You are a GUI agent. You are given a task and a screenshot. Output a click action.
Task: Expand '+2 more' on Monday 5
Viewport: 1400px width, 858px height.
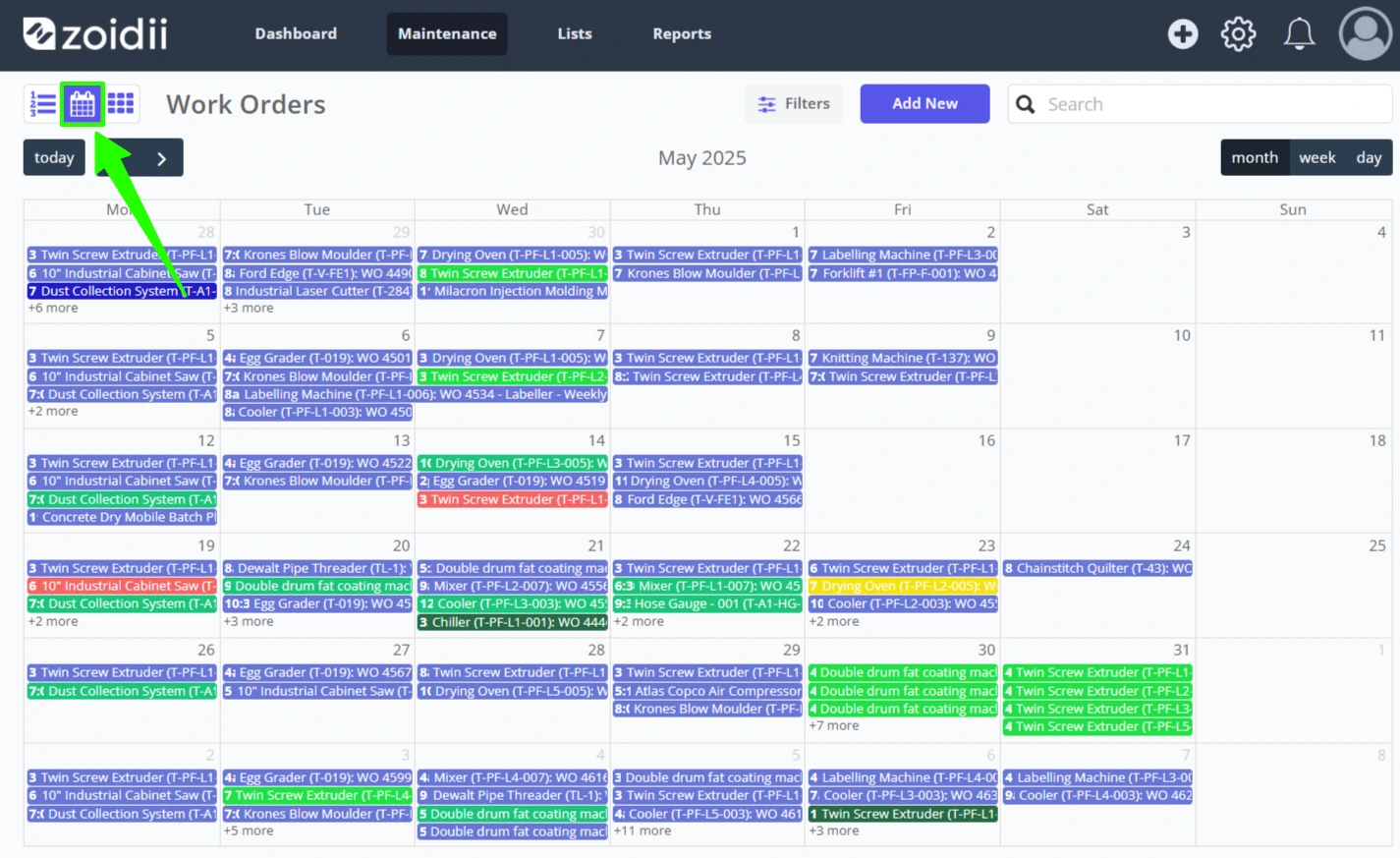(53, 412)
